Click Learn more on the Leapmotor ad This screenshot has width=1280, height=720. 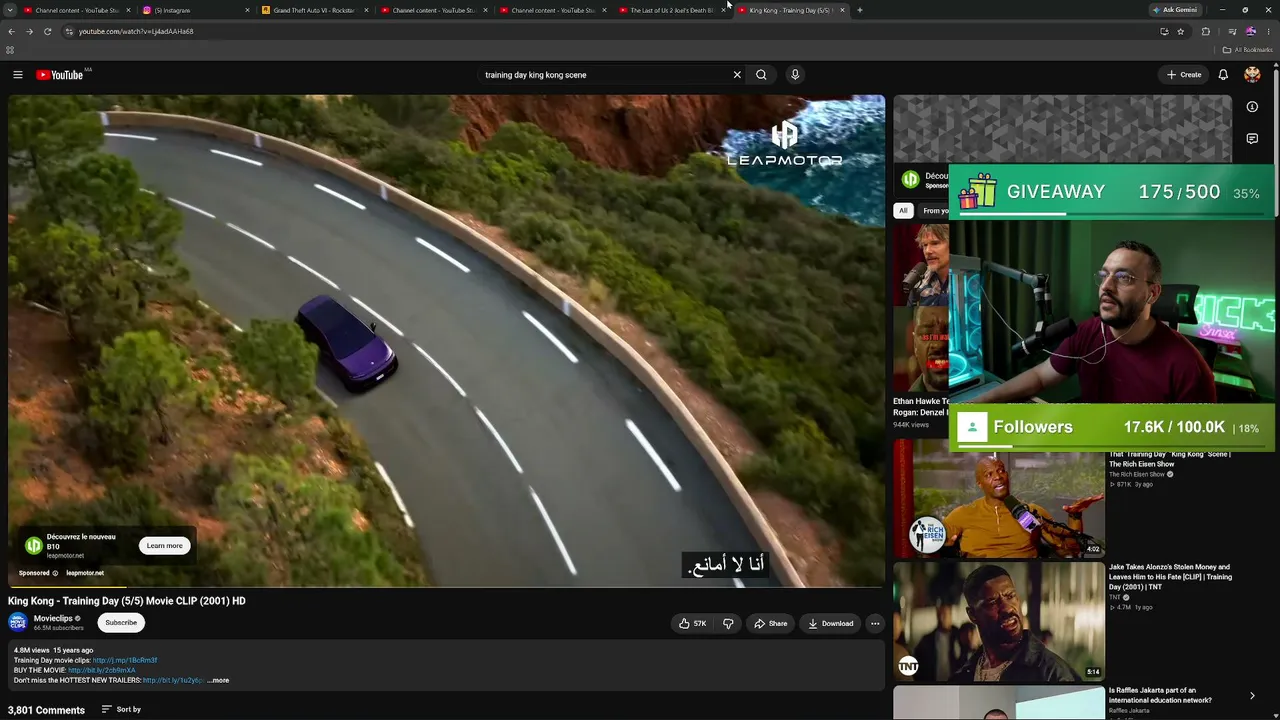click(x=164, y=546)
